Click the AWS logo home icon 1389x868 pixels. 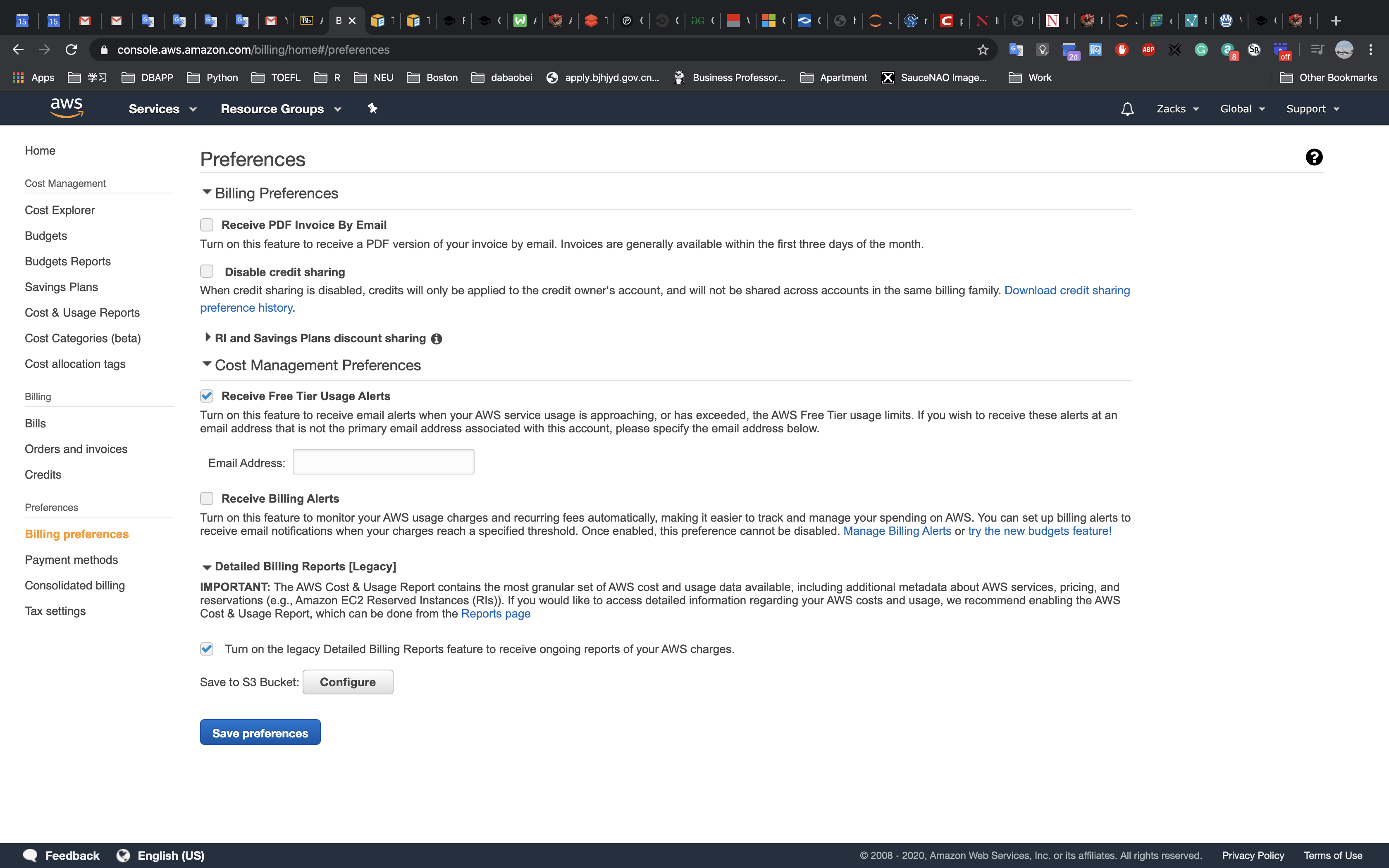(67, 108)
